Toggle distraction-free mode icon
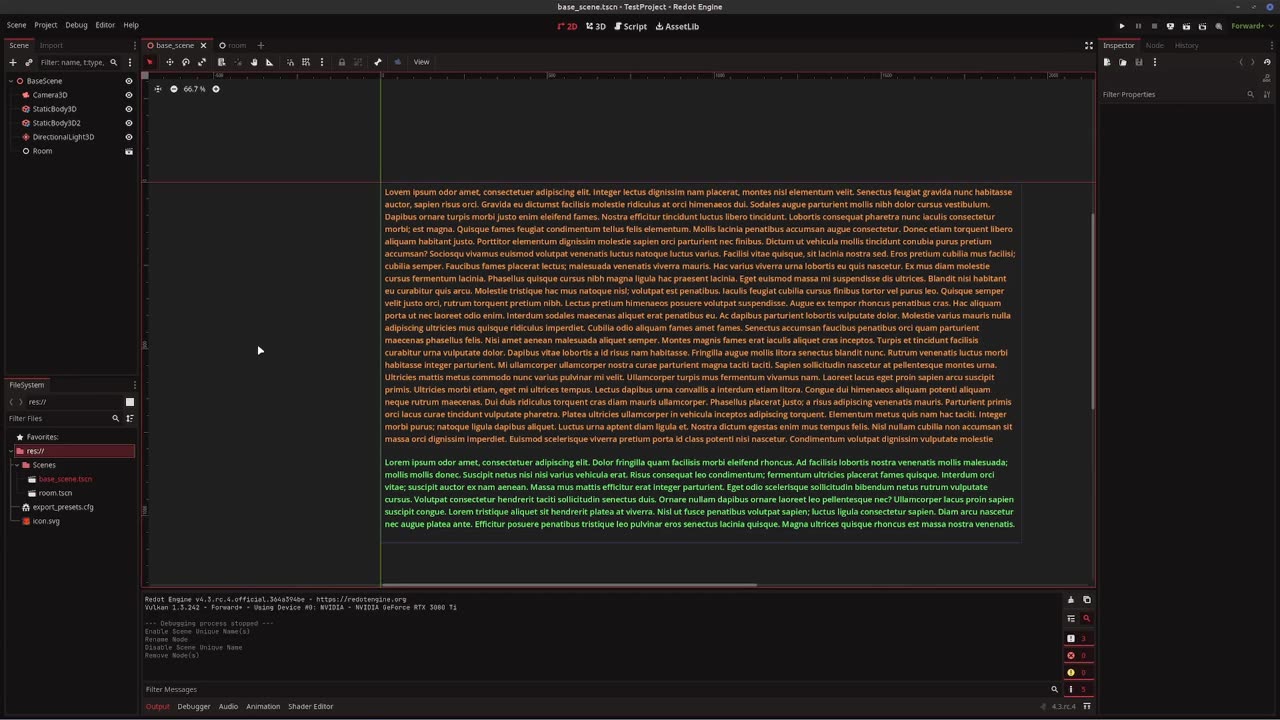Image resolution: width=1280 pixels, height=720 pixels. coord(1089,45)
